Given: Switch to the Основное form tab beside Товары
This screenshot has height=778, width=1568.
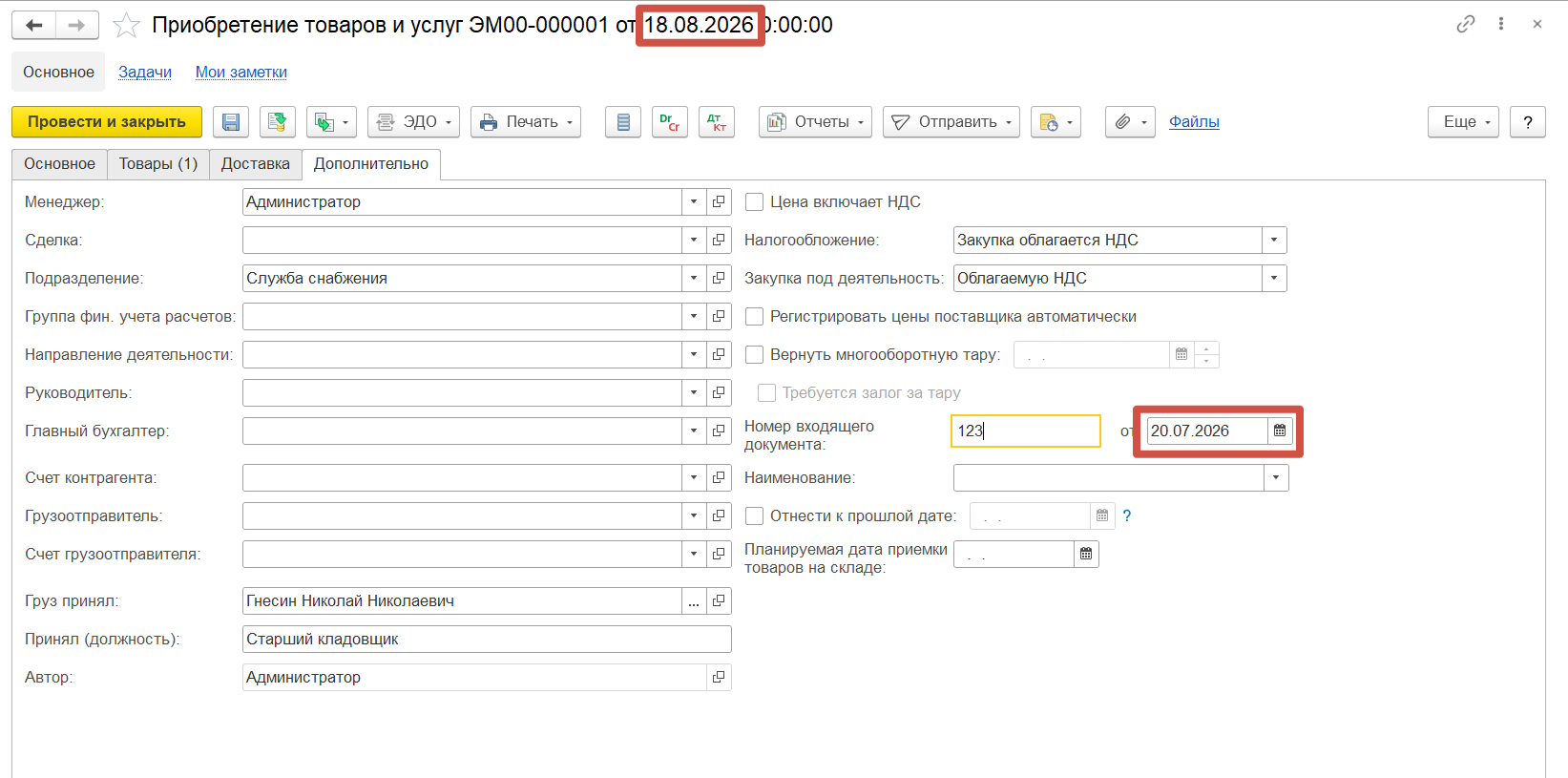Looking at the screenshot, I should pos(59,164).
